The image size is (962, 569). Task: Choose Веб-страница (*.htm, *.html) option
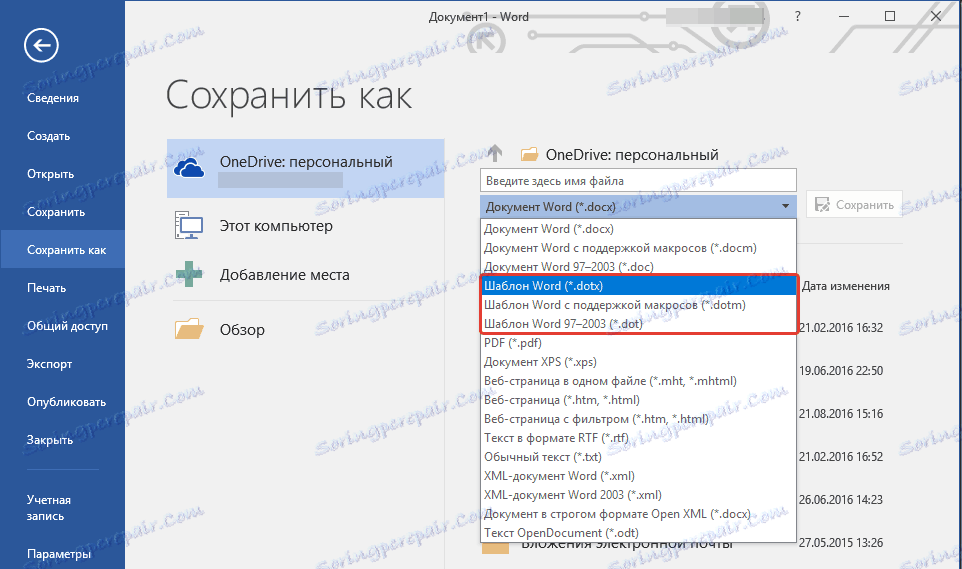point(638,400)
